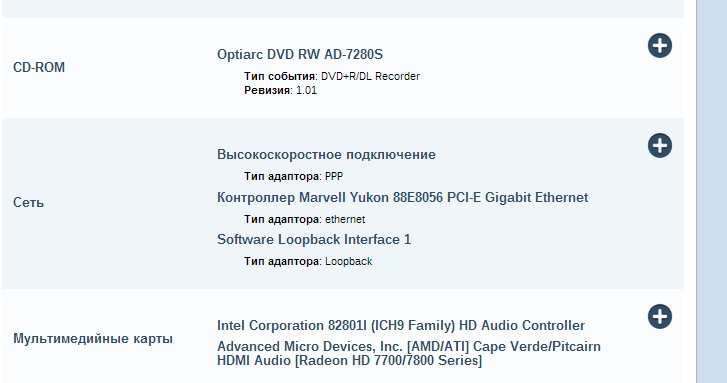Click the Тип события label text
Screen dimensions: 727x383
tap(280, 76)
